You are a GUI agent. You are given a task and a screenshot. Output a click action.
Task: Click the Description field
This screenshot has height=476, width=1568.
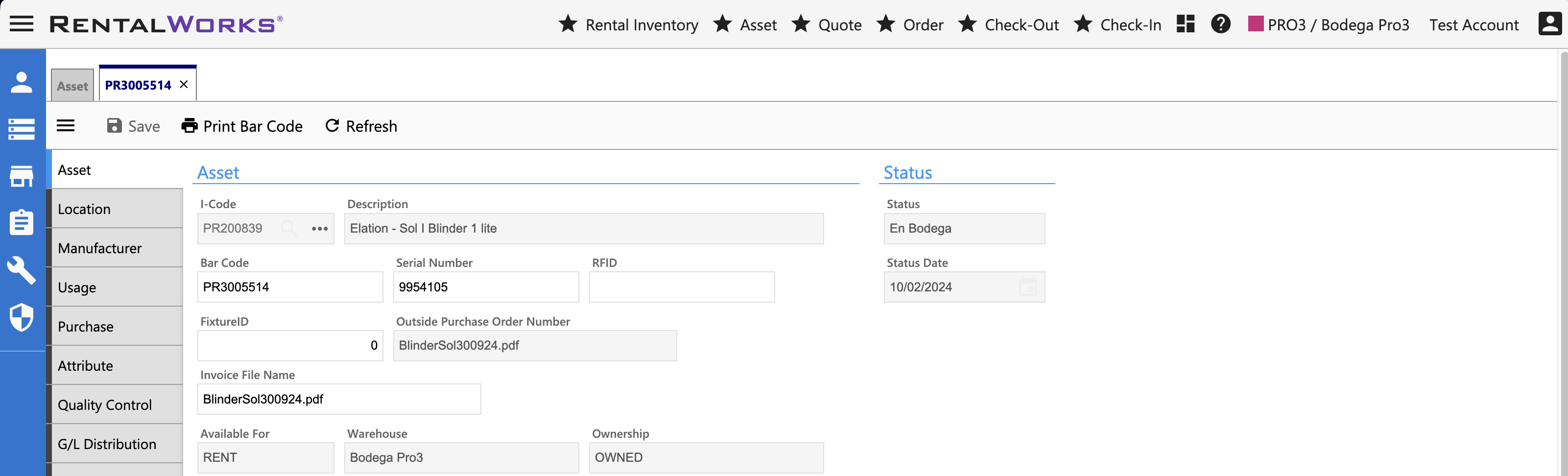pos(584,228)
